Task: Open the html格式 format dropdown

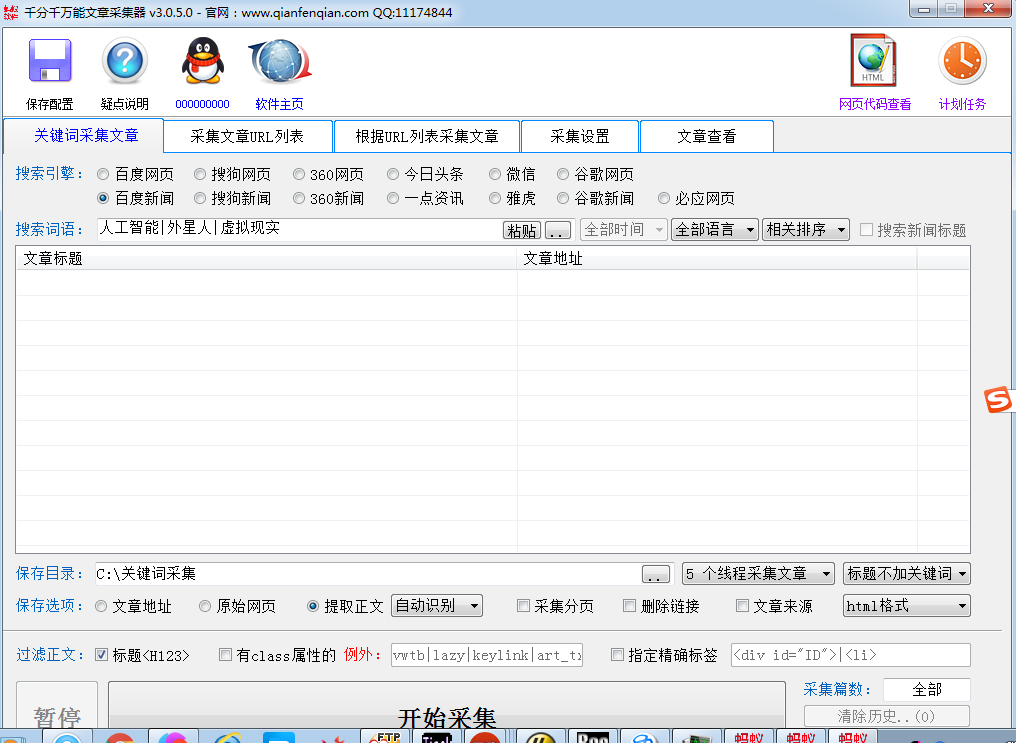Action: [x=906, y=606]
